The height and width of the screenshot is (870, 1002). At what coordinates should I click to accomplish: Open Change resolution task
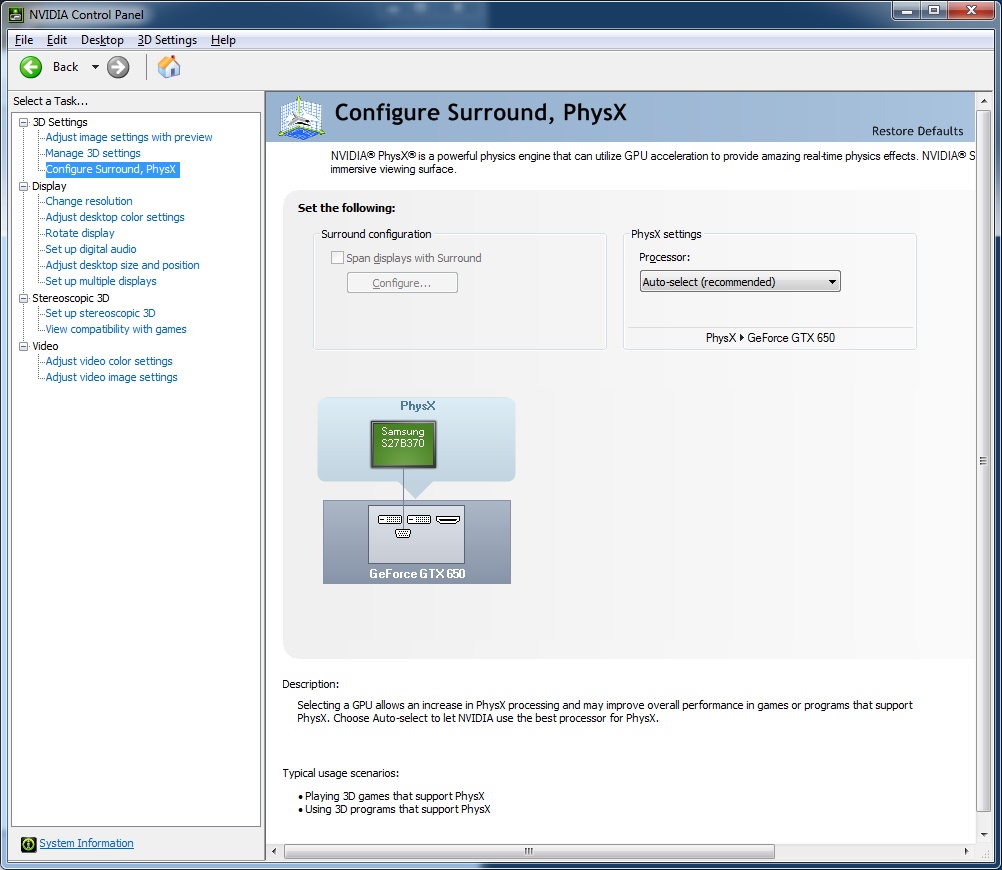tap(89, 201)
